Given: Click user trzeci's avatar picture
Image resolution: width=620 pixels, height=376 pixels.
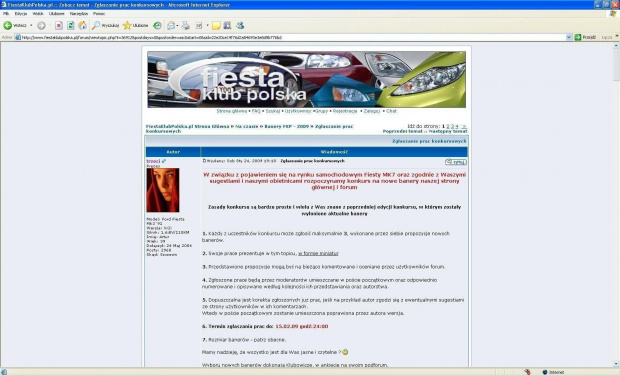Looking at the screenshot, I should [x=163, y=190].
